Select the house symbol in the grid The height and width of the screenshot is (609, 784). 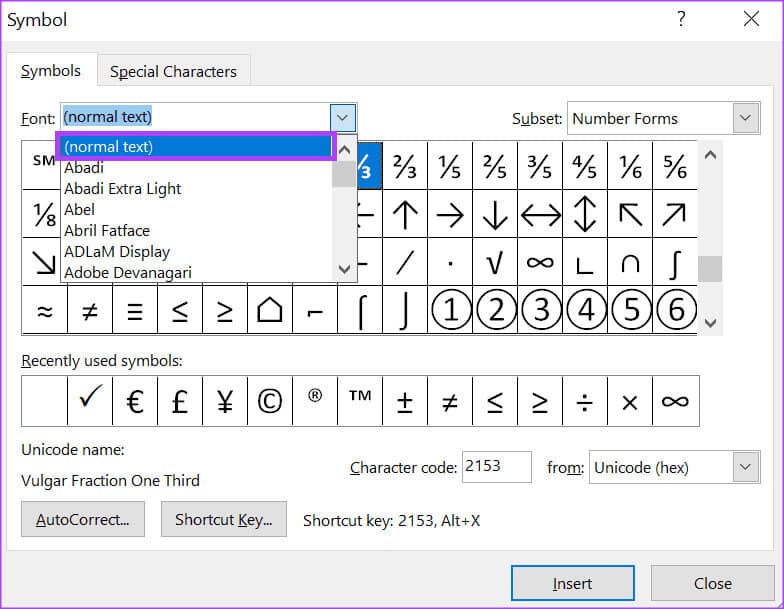click(269, 311)
